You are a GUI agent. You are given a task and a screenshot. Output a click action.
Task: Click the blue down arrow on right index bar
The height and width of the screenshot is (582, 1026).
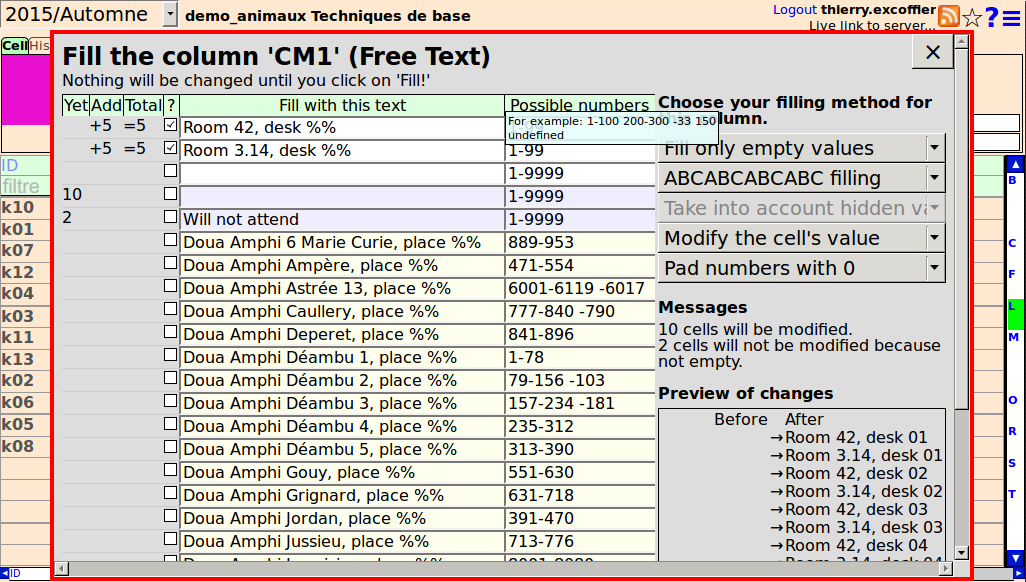(x=1015, y=558)
